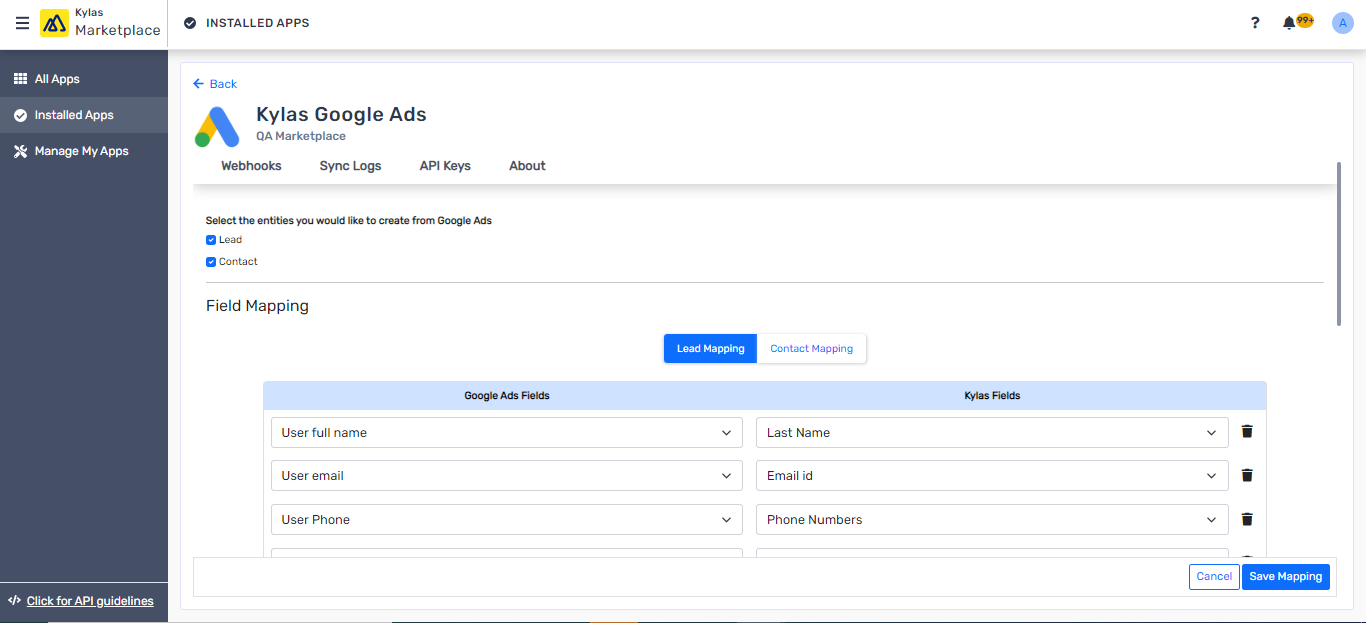Open the help question mark icon
This screenshot has height=623, width=1366.
1255,23
